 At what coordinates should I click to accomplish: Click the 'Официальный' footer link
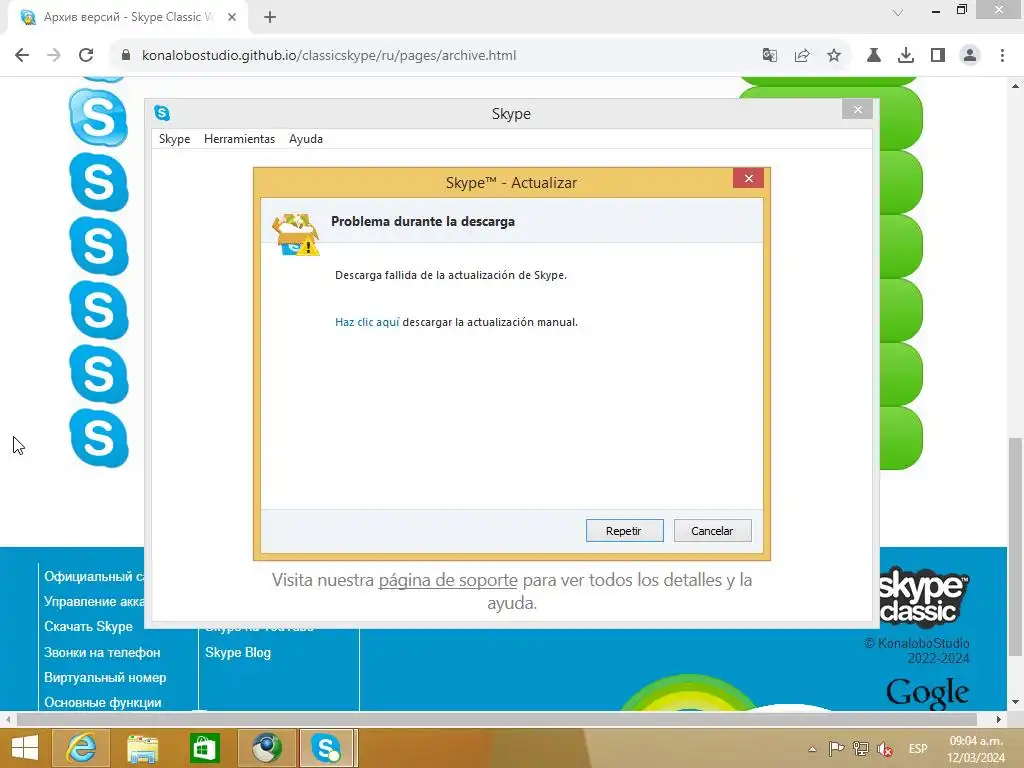[x=94, y=577]
